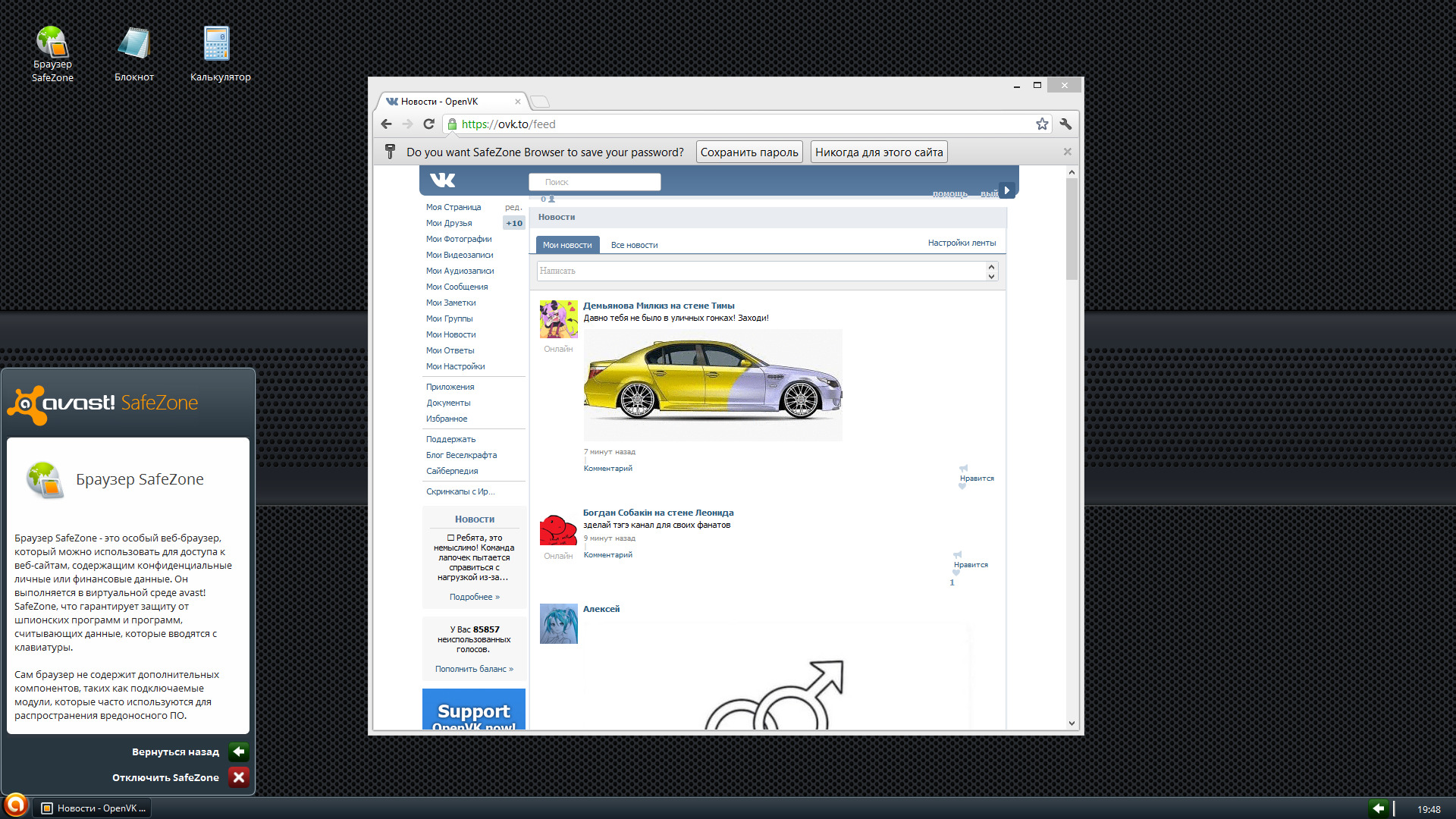1456x819 pixels.
Task: Click the Написать post input field
Action: [761, 271]
